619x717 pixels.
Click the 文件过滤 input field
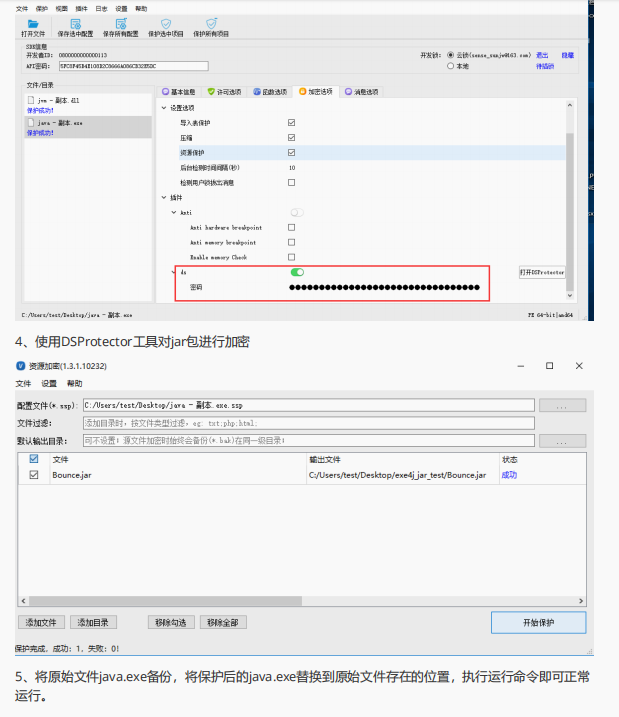(x=309, y=423)
